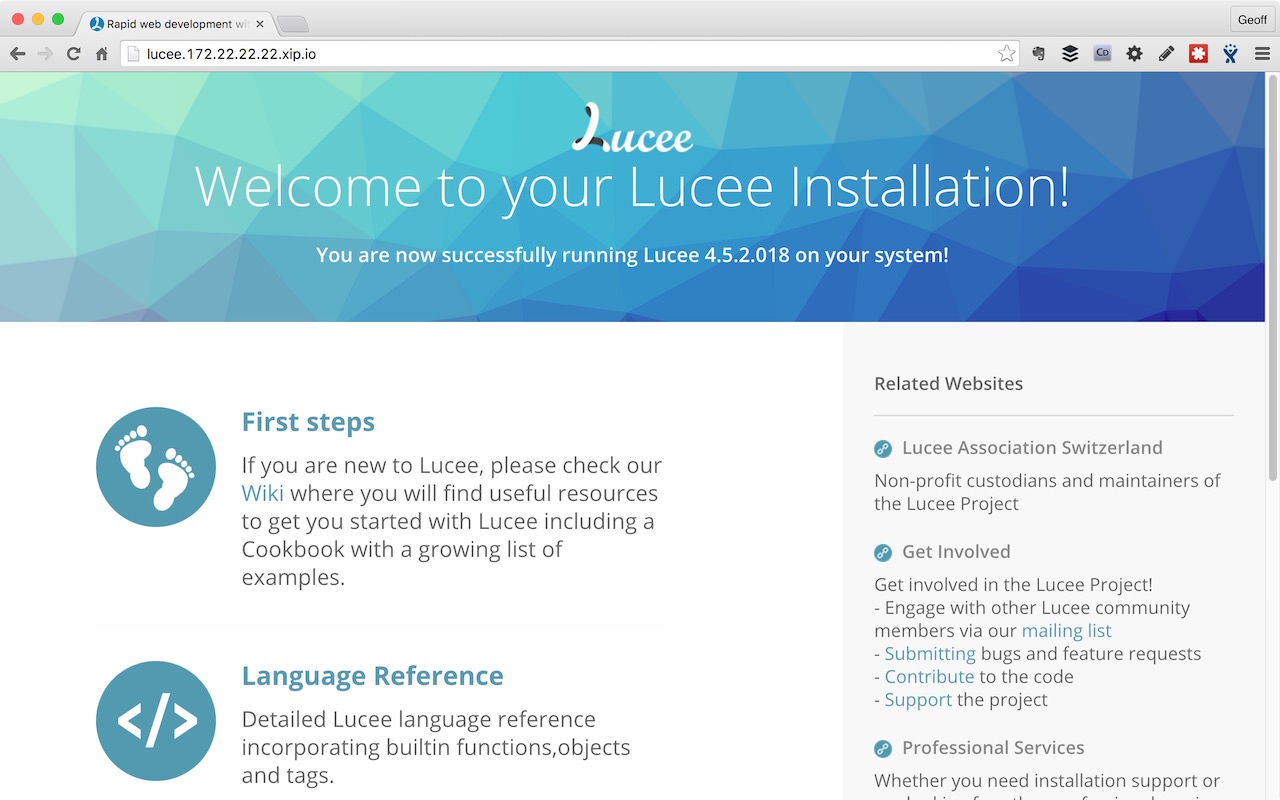The image size is (1280, 800).
Task: Click the LastPass extension icon
Action: coord(1198,53)
